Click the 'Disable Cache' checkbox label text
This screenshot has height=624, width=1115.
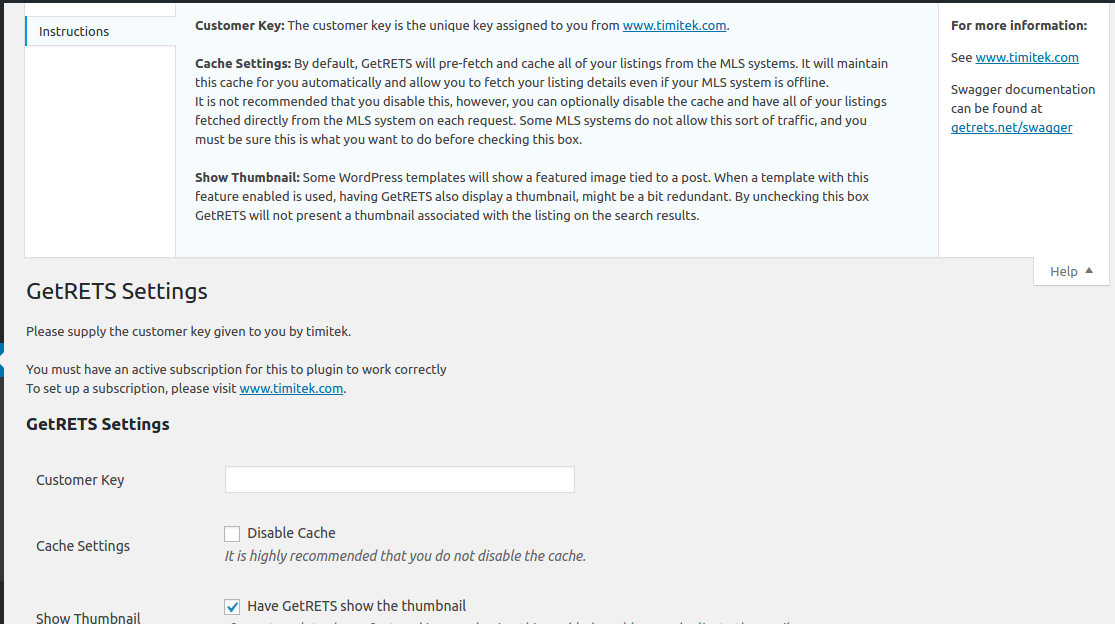pyautogui.click(x=291, y=533)
